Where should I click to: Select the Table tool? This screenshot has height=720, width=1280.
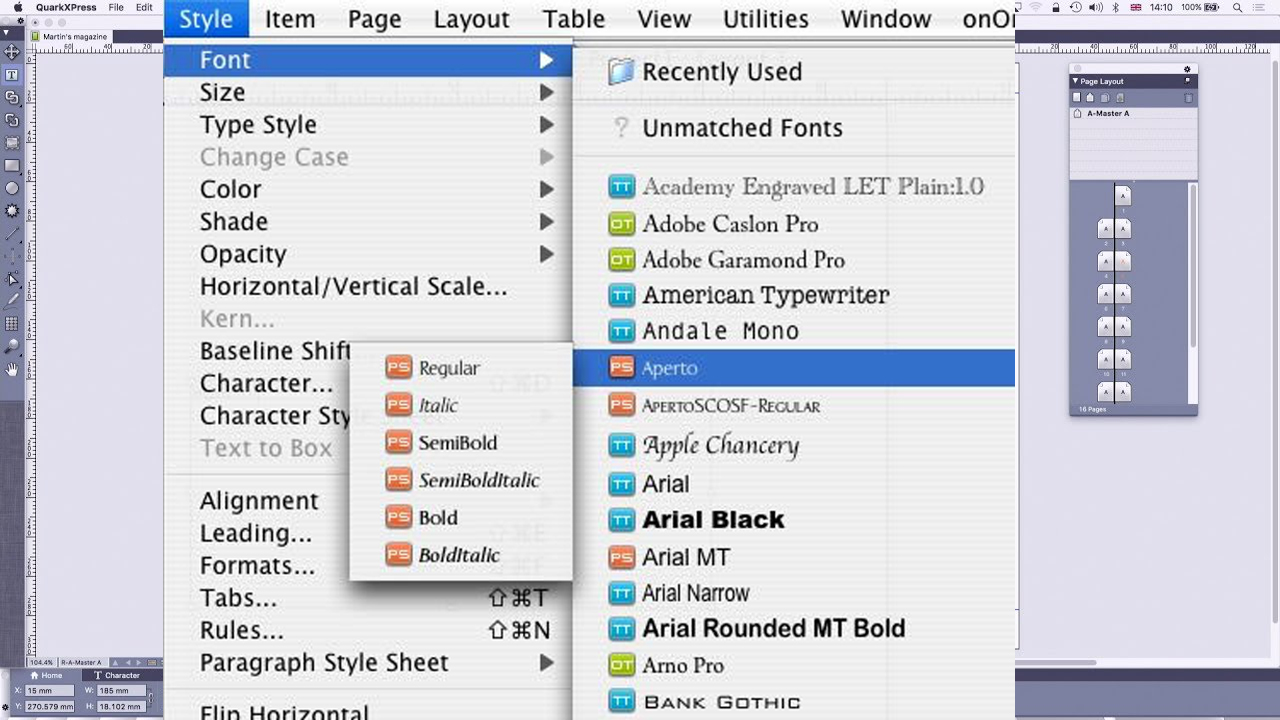click(12, 324)
